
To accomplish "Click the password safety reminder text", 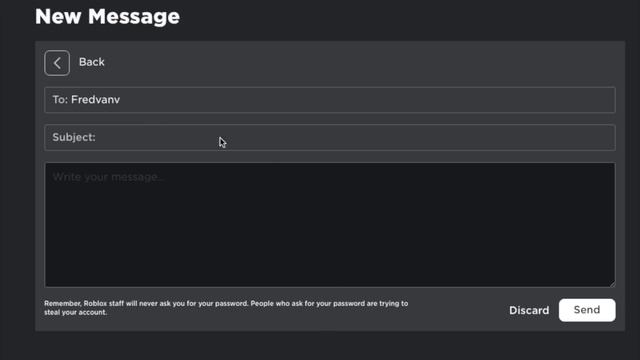I will [x=226, y=308].
